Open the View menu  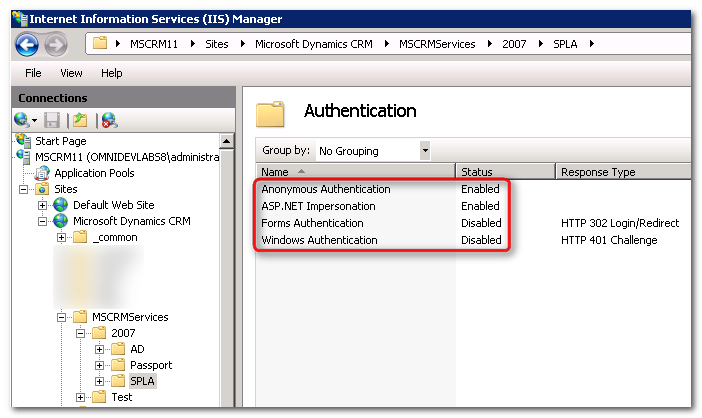(71, 73)
